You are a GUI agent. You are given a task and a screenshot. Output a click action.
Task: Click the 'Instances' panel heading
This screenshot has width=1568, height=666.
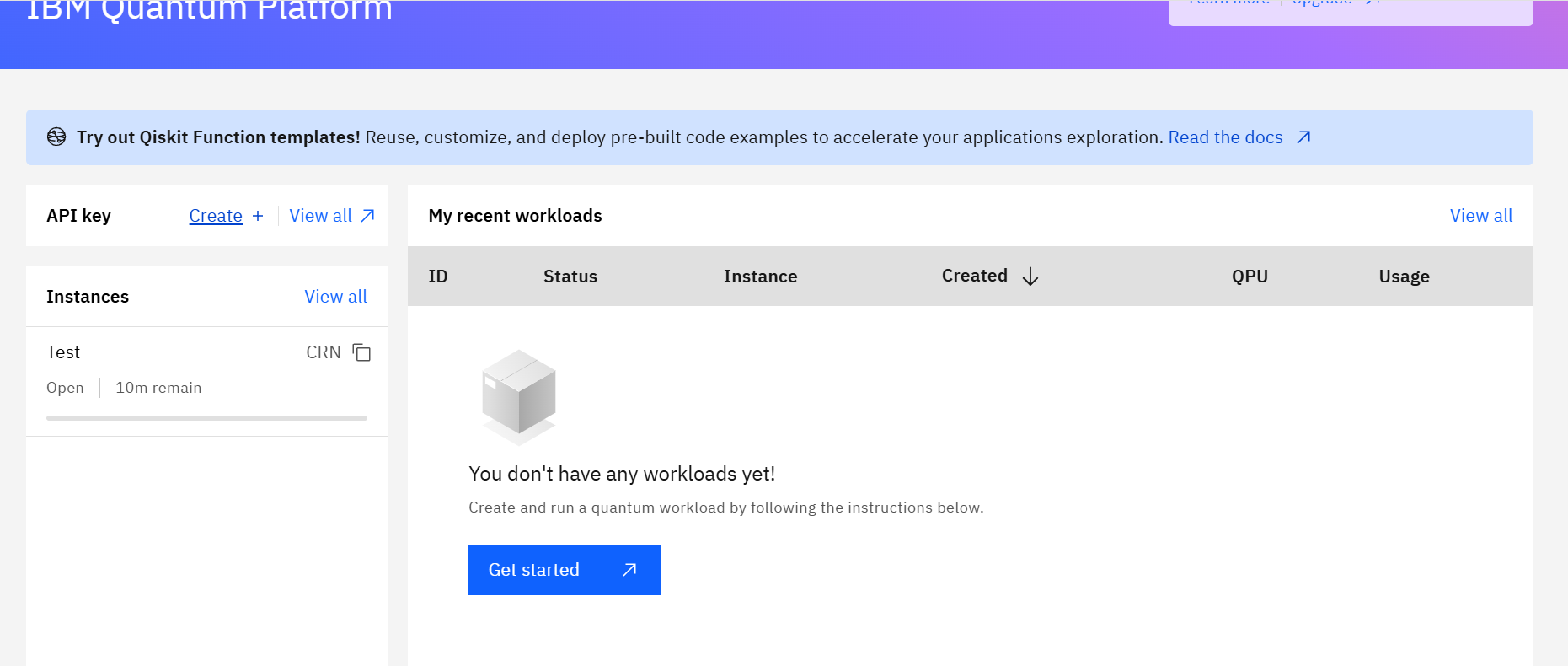tap(88, 297)
